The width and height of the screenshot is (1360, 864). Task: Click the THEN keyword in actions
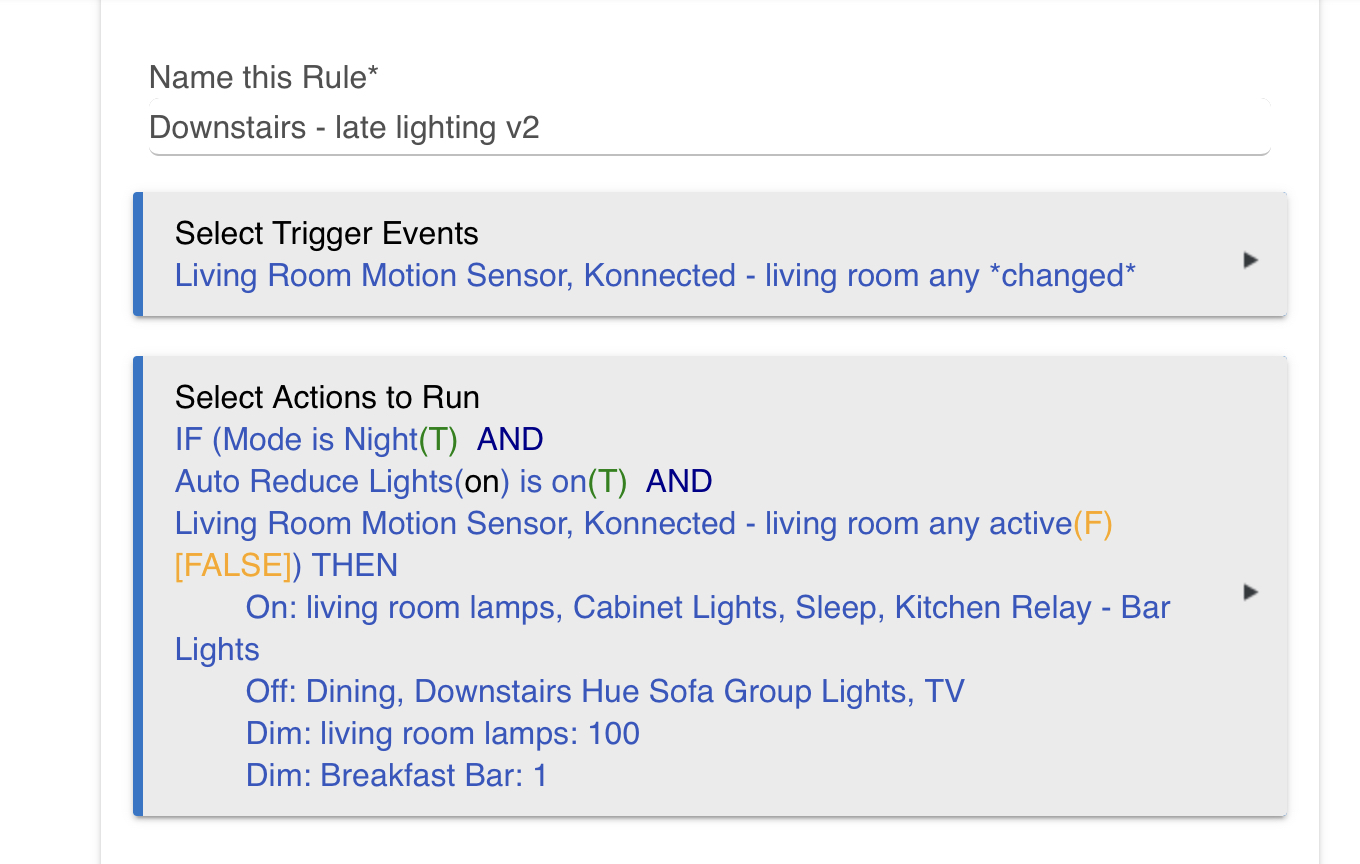355,566
